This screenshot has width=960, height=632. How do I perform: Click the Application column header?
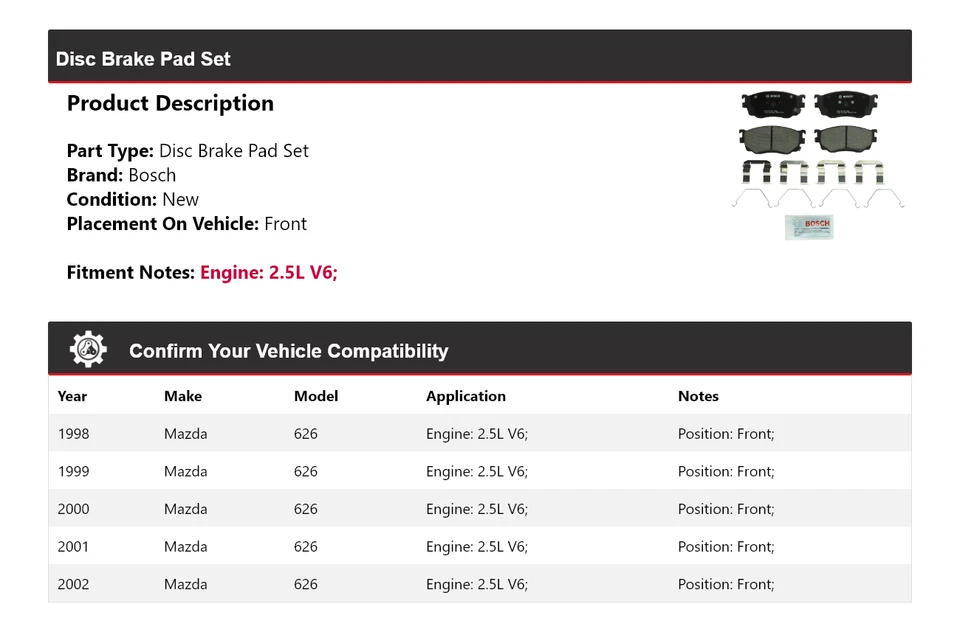click(466, 396)
